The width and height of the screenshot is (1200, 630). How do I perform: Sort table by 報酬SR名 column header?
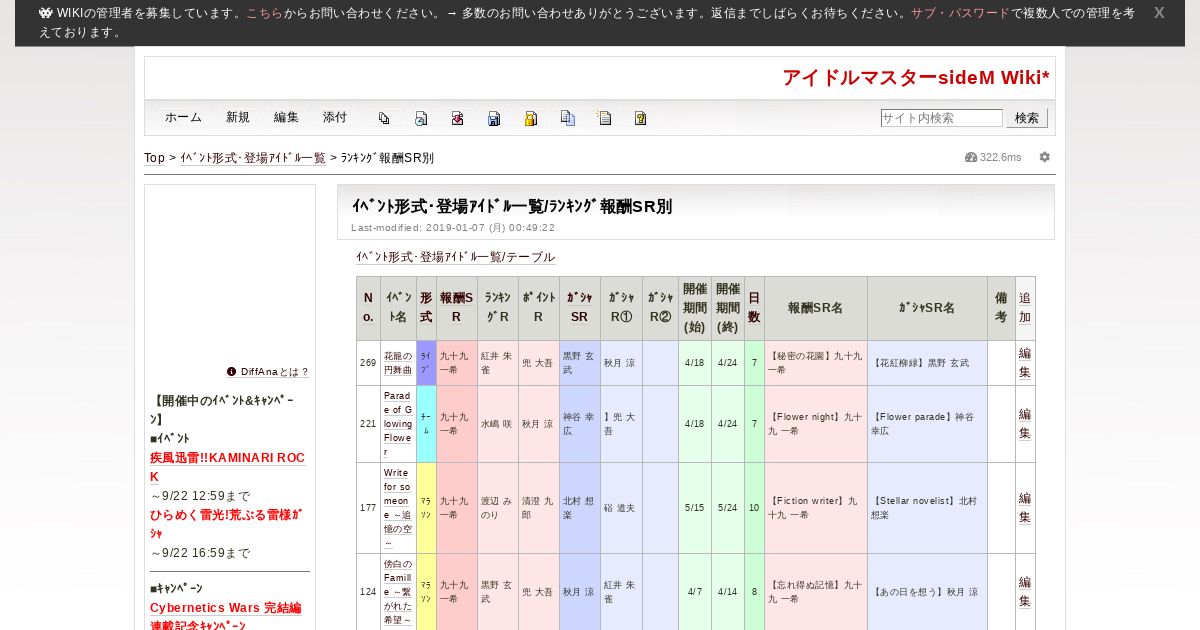point(816,308)
